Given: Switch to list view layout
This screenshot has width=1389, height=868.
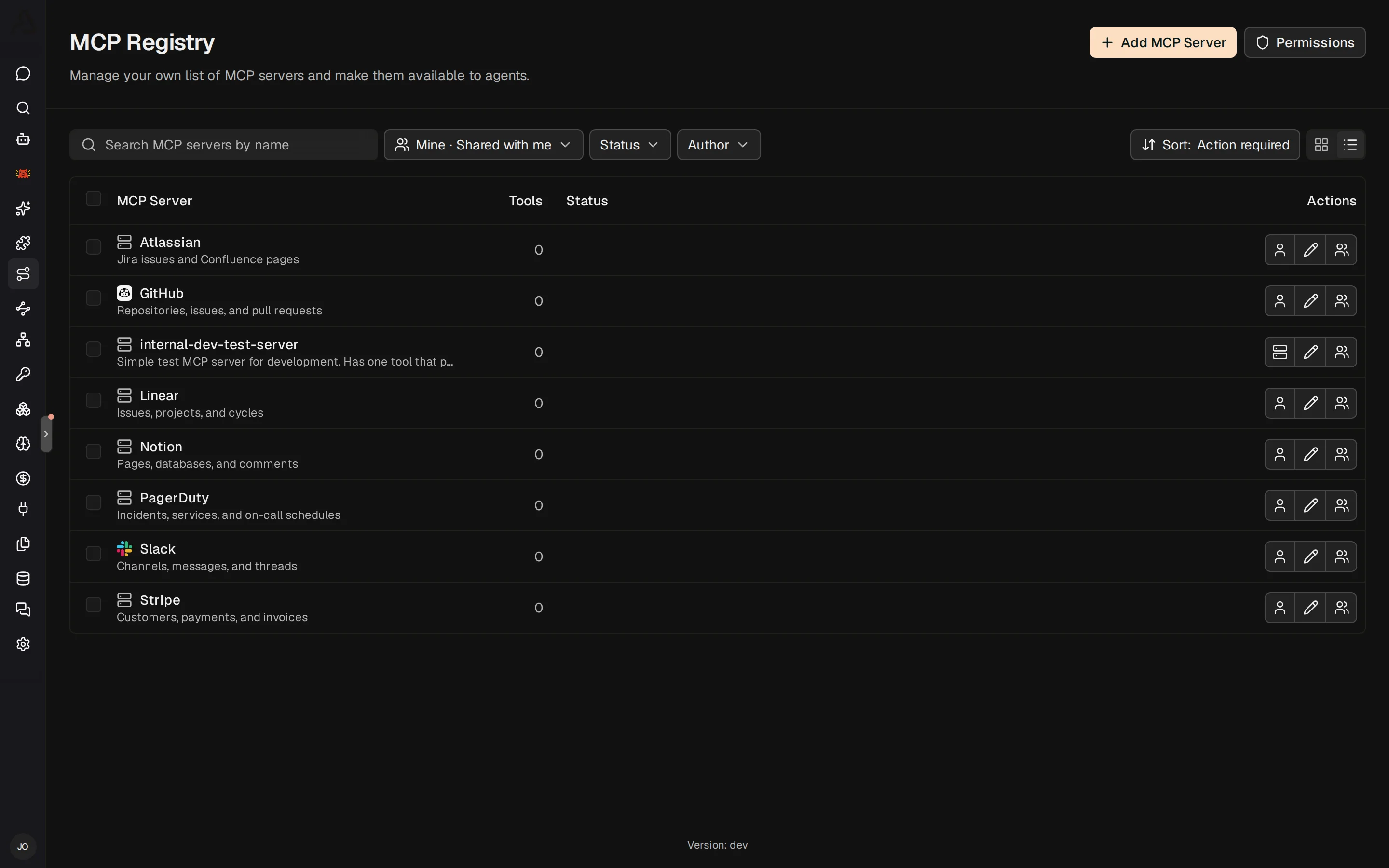Looking at the screenshot, I should coord(1350,145).
